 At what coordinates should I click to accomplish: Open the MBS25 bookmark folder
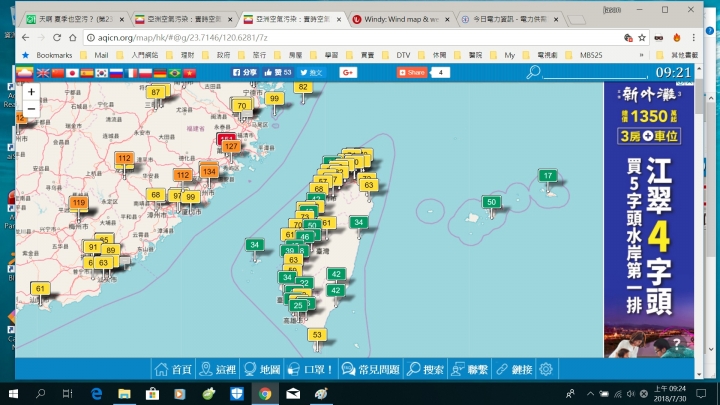point(584,55)
